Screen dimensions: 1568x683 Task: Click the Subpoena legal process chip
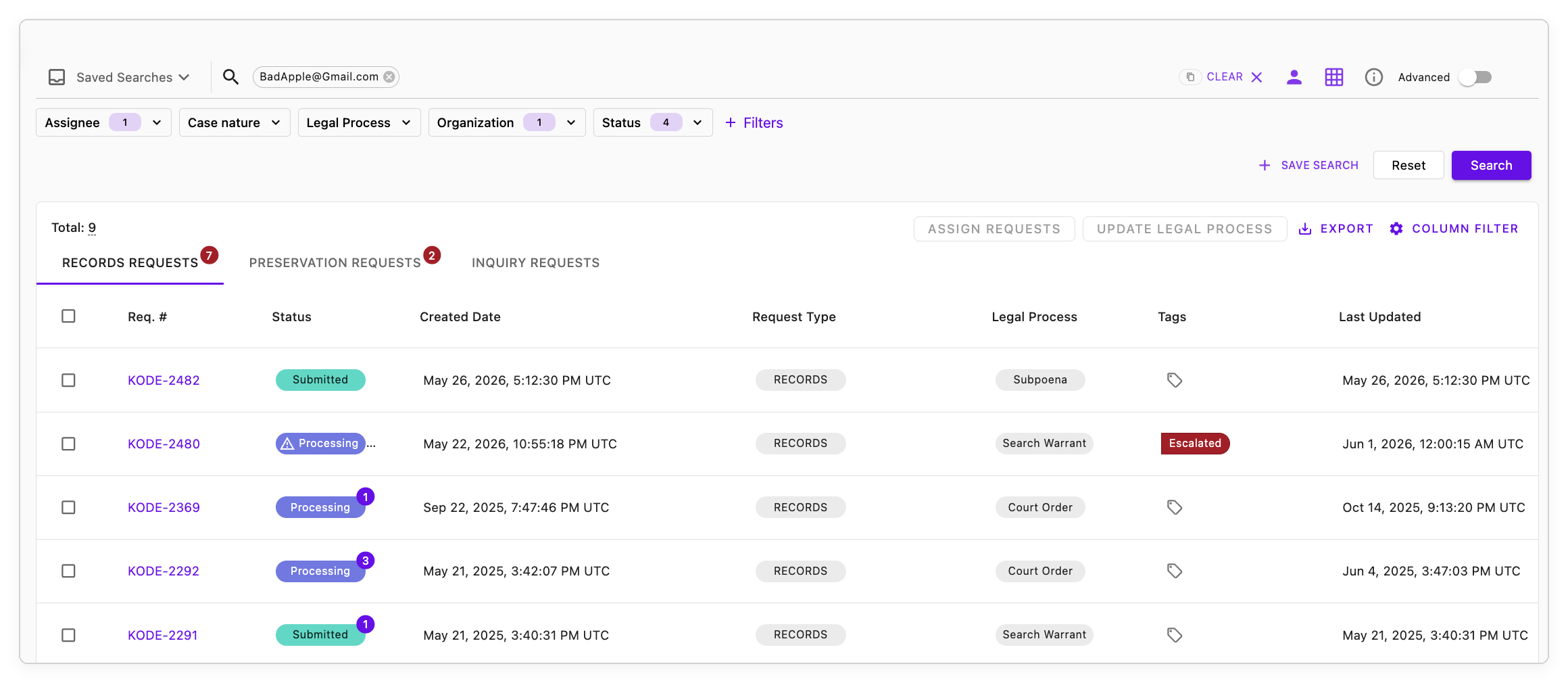click(1040, 380)
